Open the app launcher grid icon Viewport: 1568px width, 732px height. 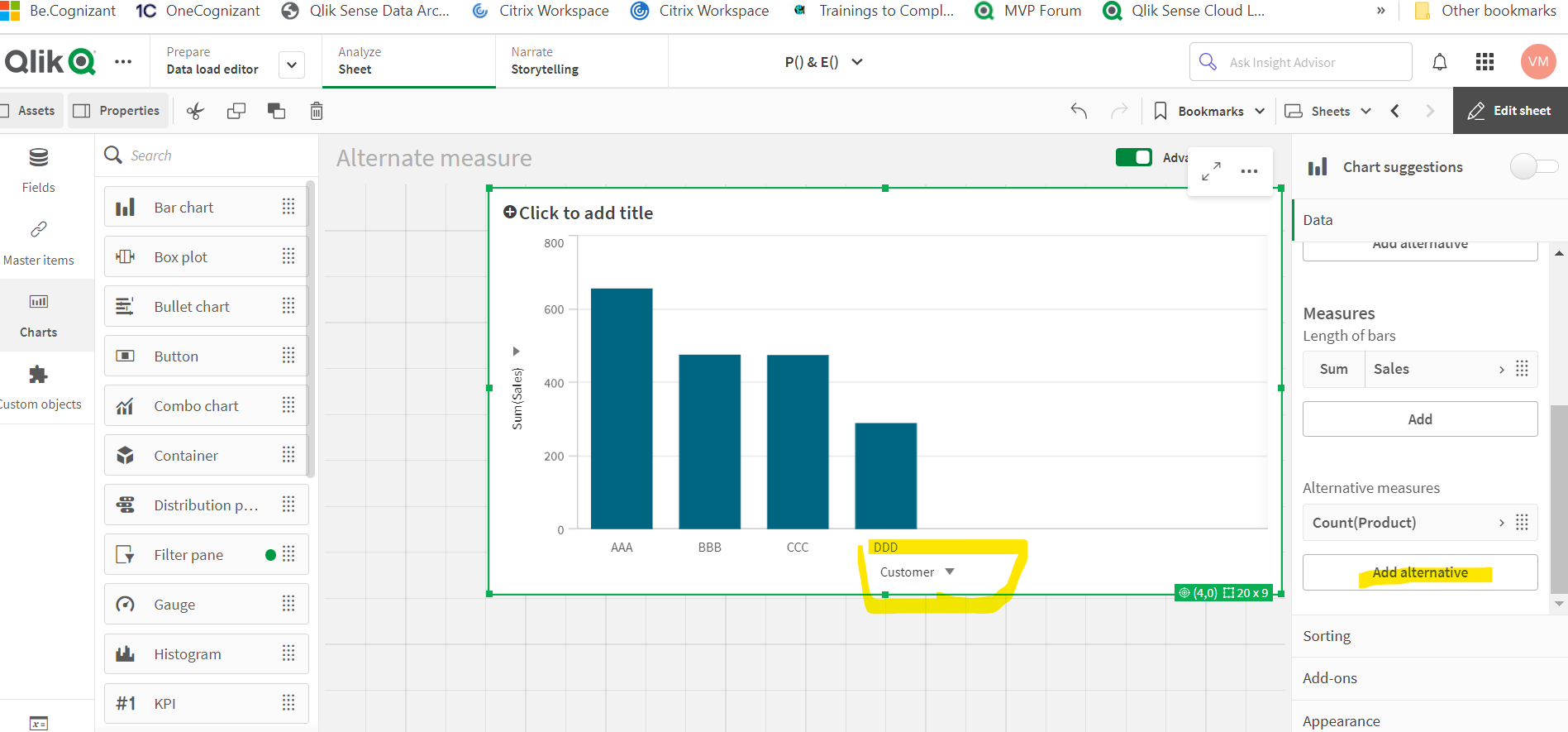coord(1485,62)
